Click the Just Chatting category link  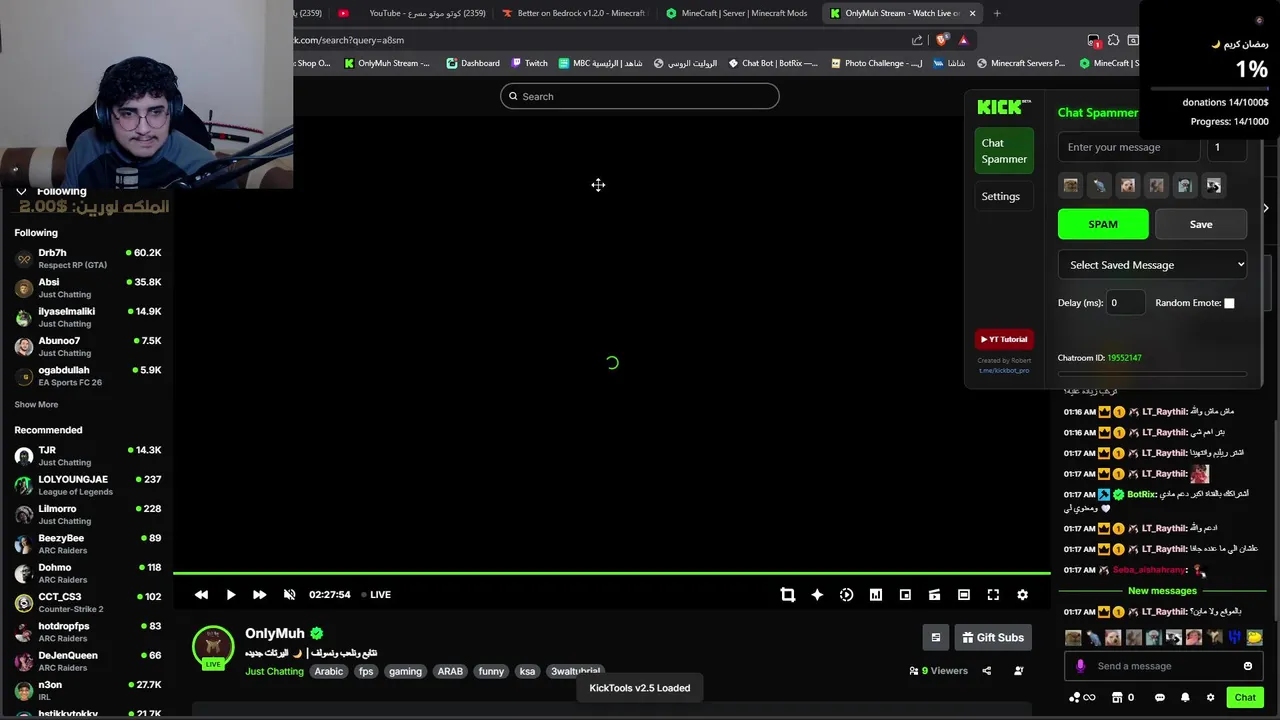tap(274, 671)
